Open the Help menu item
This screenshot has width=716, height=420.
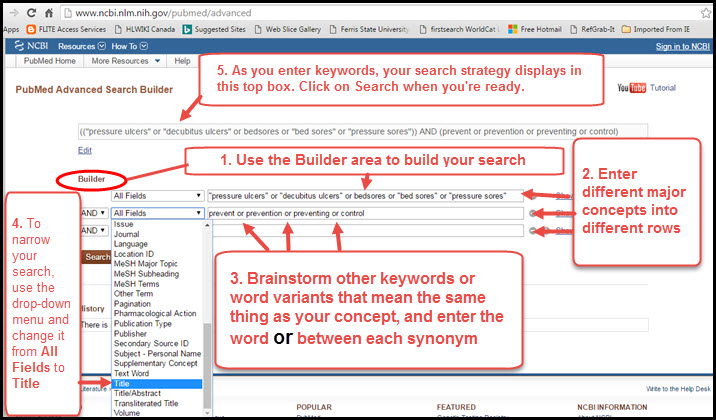(182, 61)
